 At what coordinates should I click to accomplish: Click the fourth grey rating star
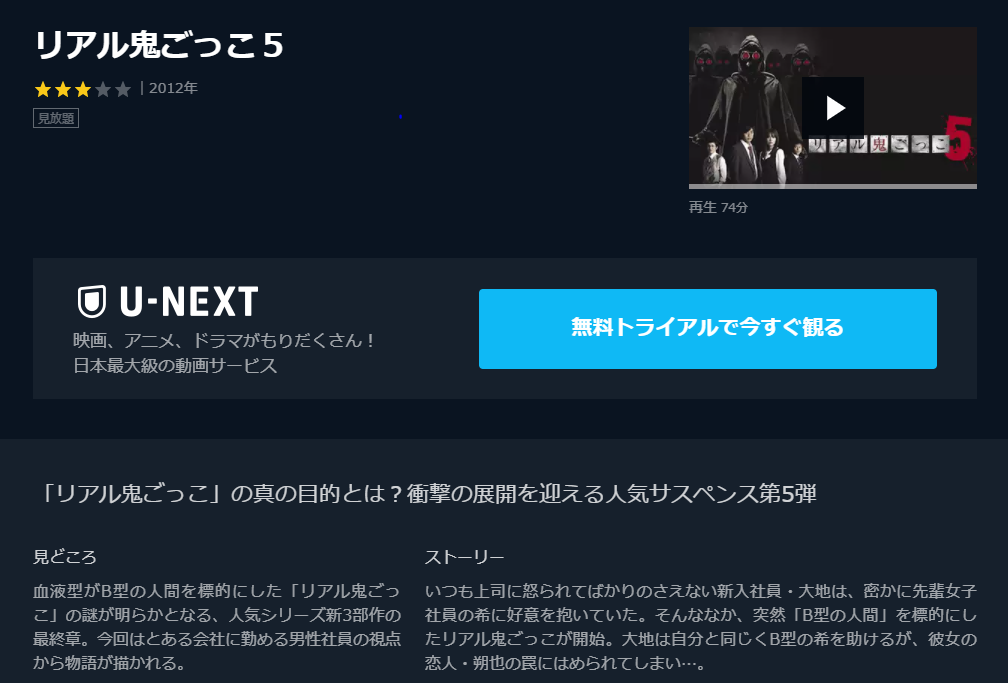(103, 89)
